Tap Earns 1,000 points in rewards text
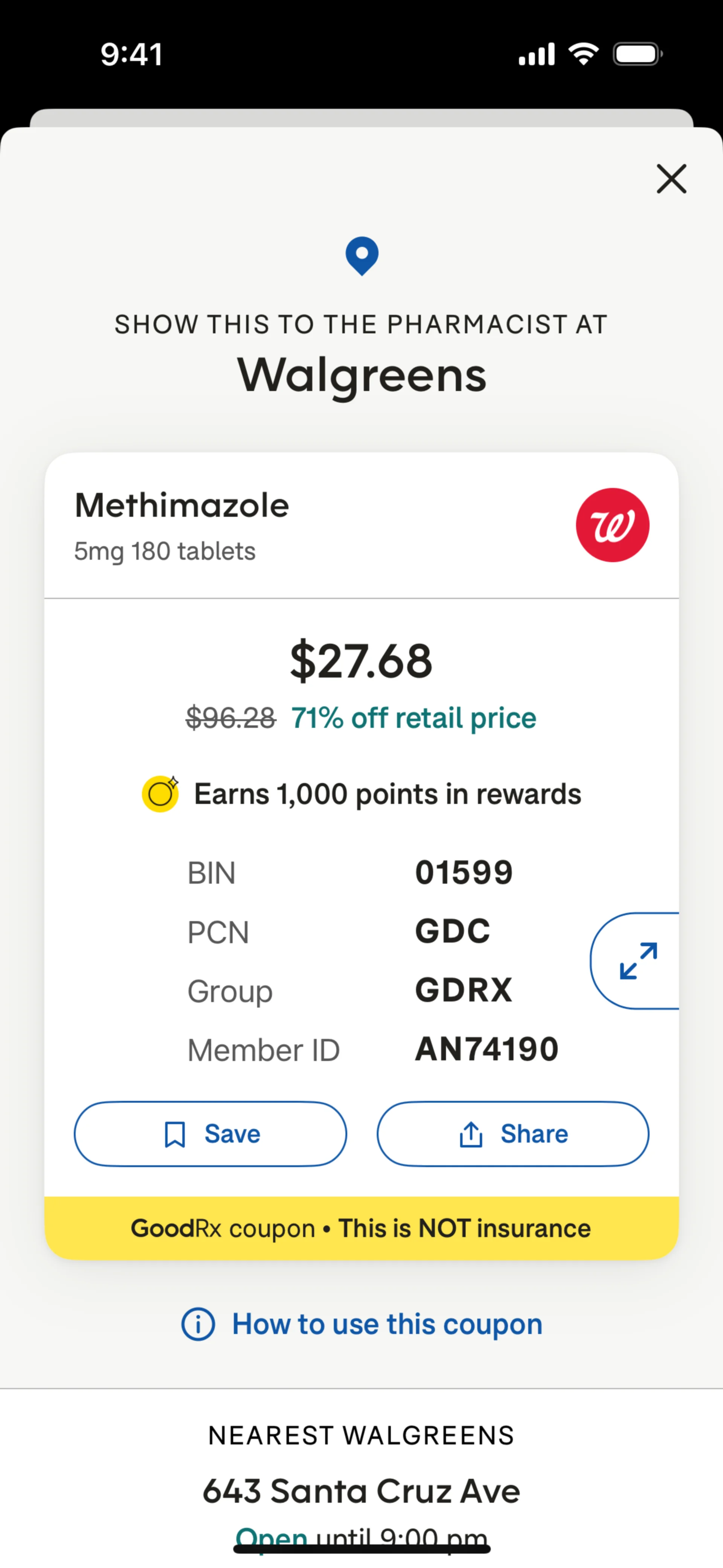 [387, 794]
